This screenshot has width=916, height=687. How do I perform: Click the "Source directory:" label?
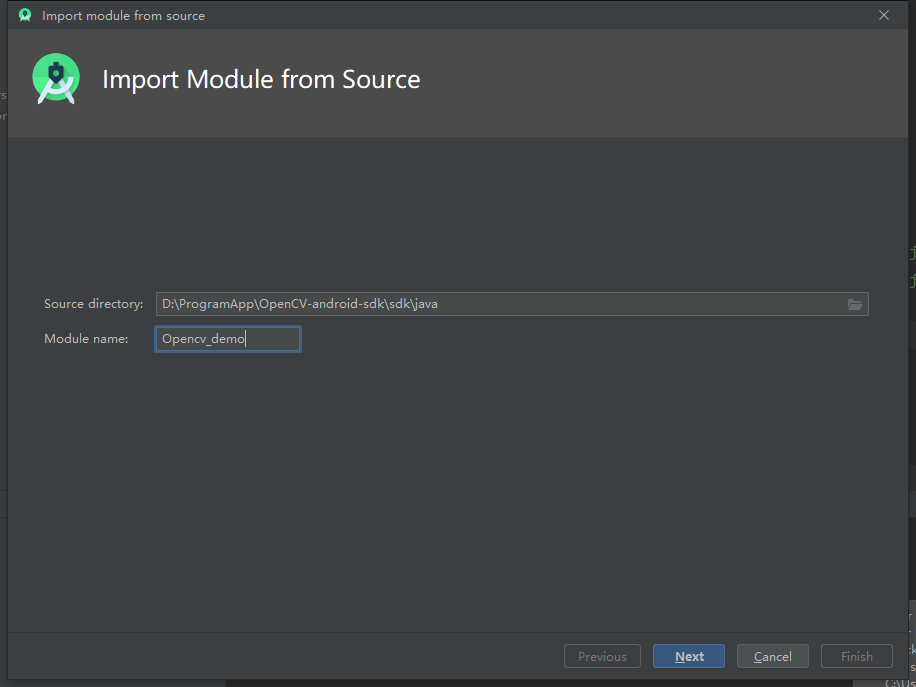click(94, 304)
